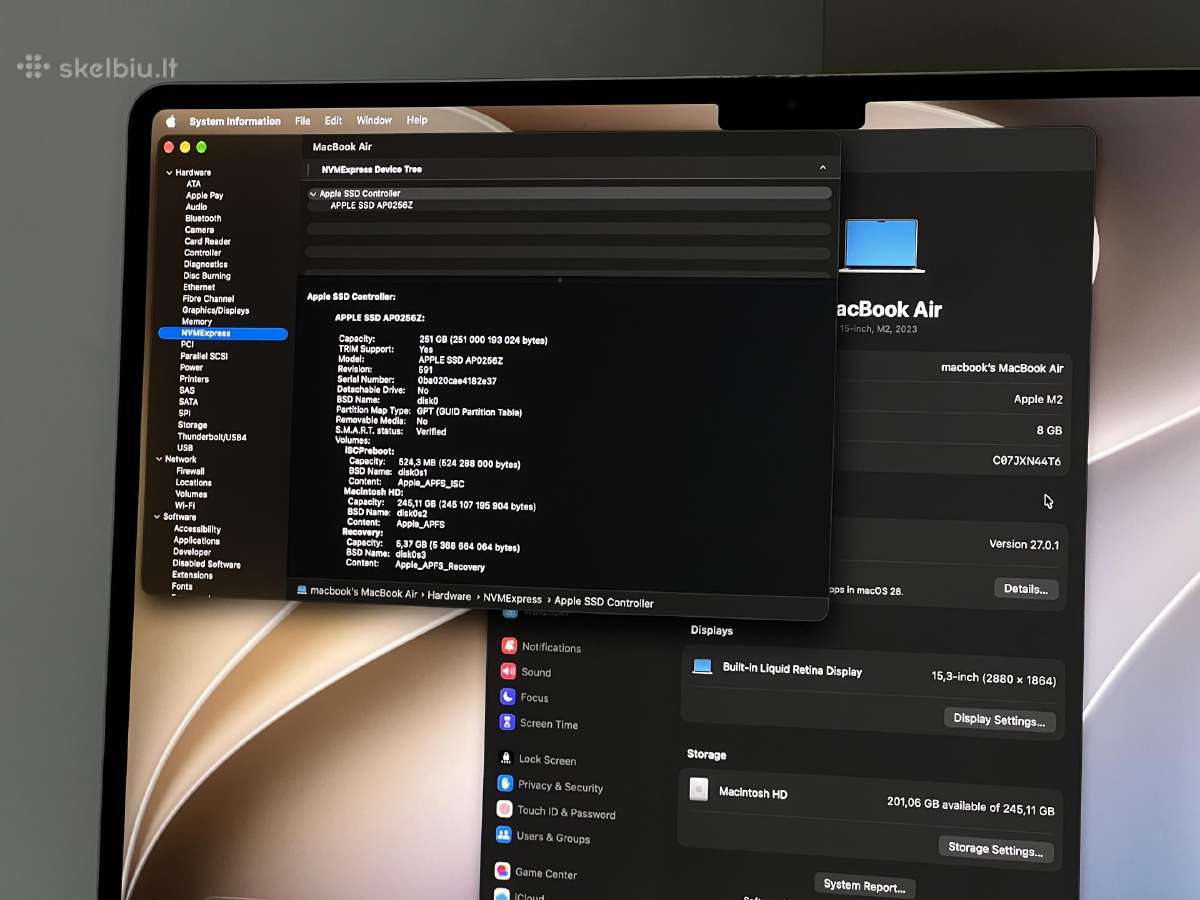Image resolution: width=1200 pixels, height=900 pixels.
Task: Select Memory in the sidebar
Action: [x=196, y=322]
